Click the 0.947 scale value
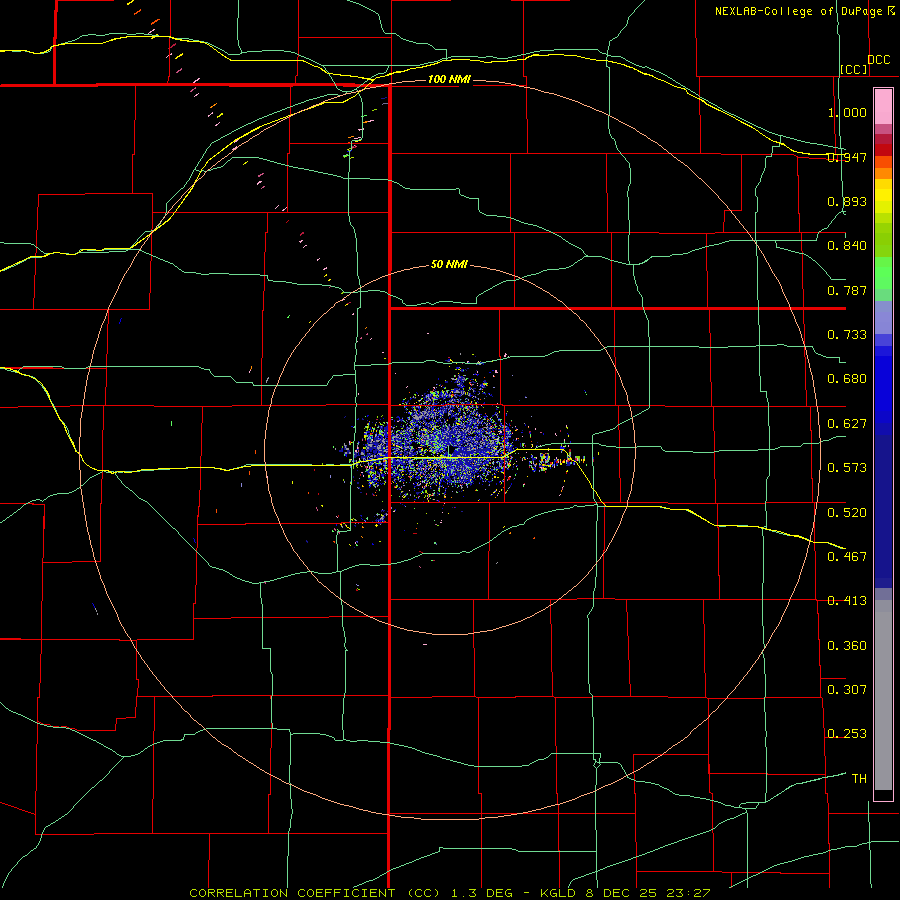 847,157
